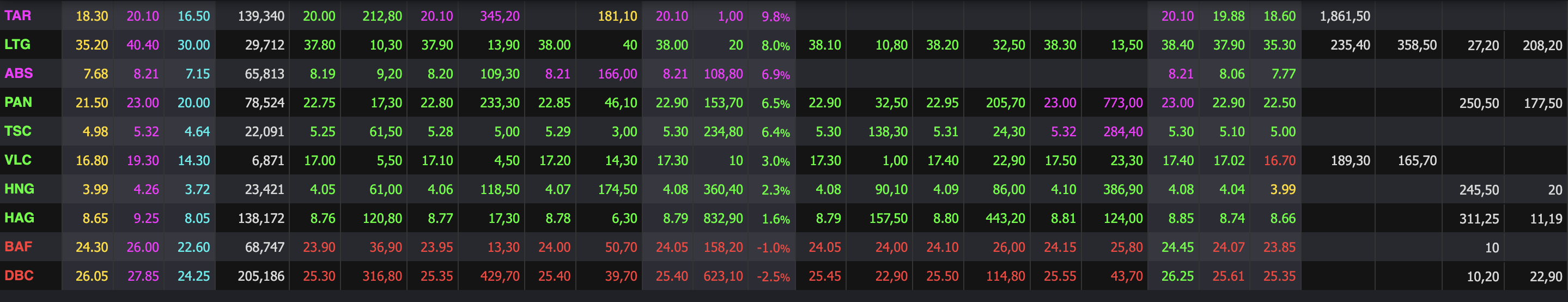Select LTG ceiling price 40.40
Screen dimensions: 1568x302
(142, 45)
